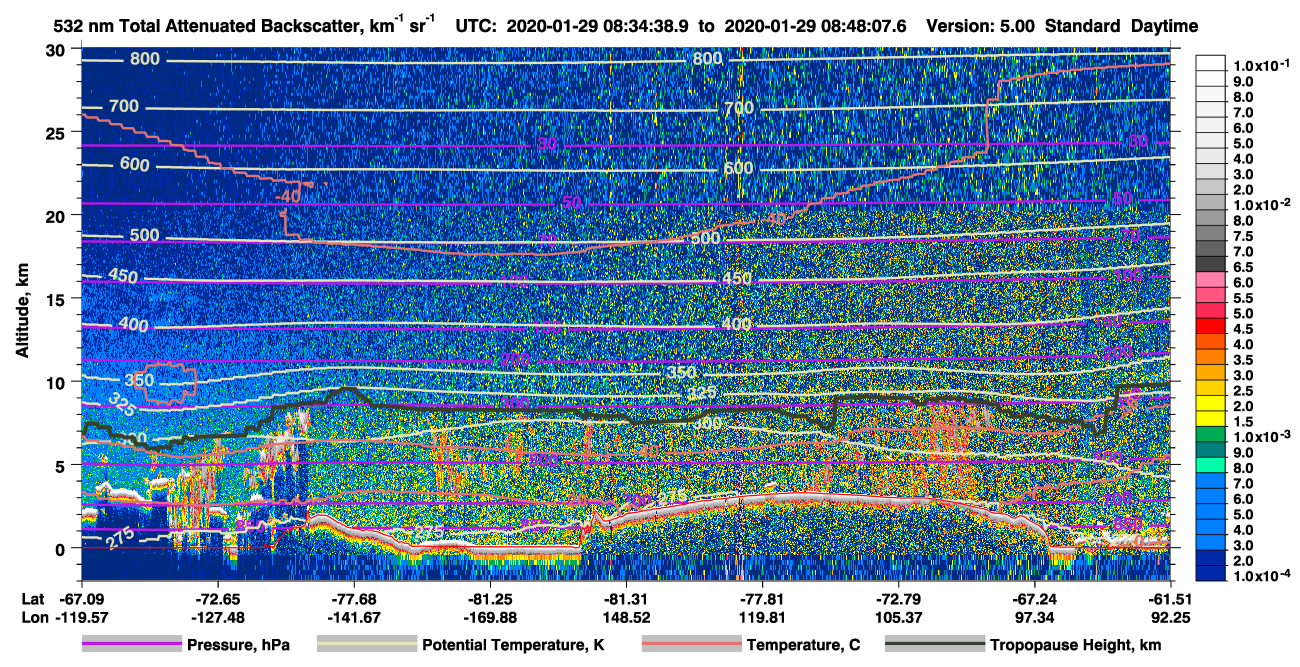Click the longitude value -119.57

pos(81,618)
